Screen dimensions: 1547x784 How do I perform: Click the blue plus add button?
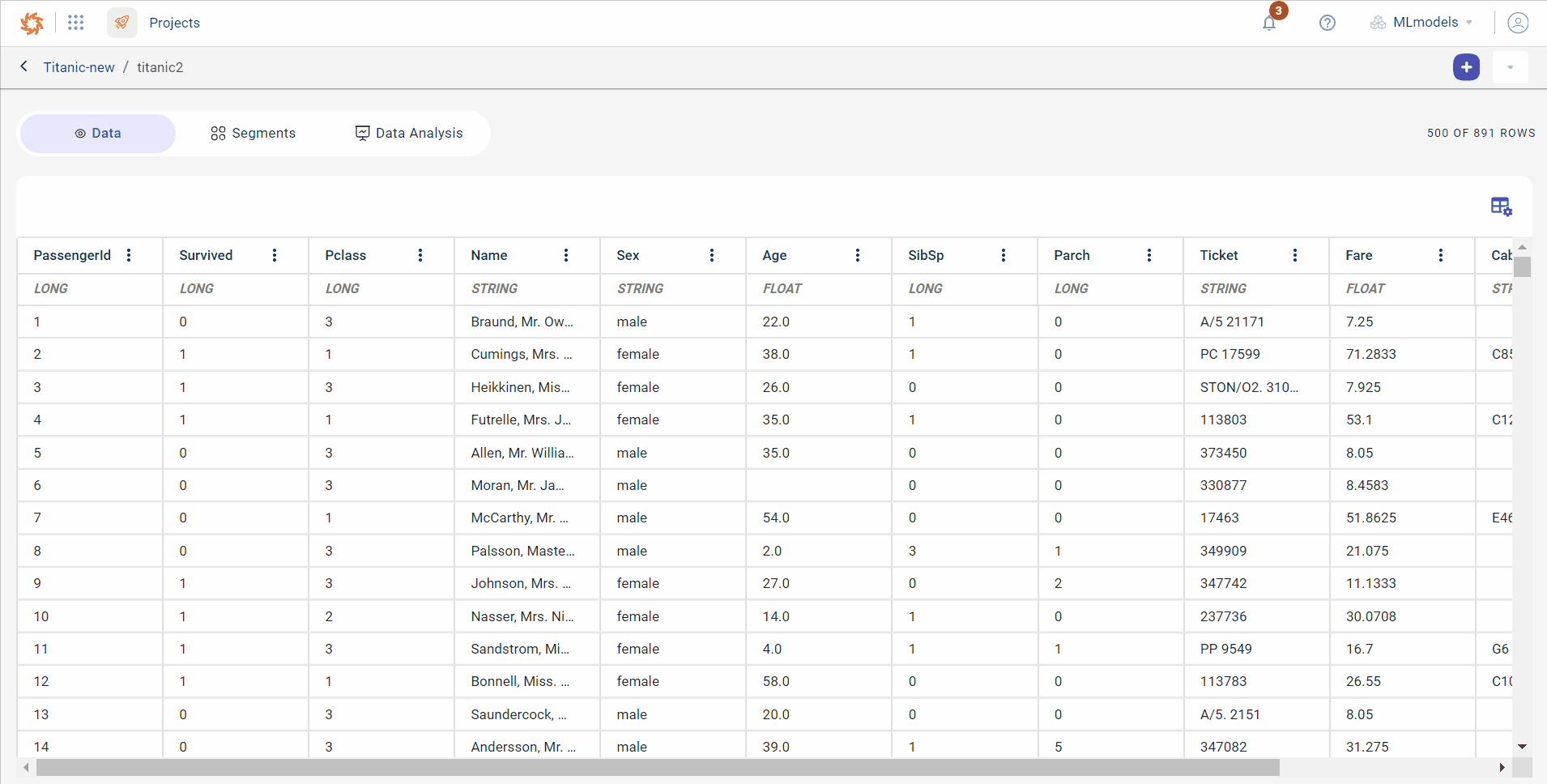(1465, 67)
